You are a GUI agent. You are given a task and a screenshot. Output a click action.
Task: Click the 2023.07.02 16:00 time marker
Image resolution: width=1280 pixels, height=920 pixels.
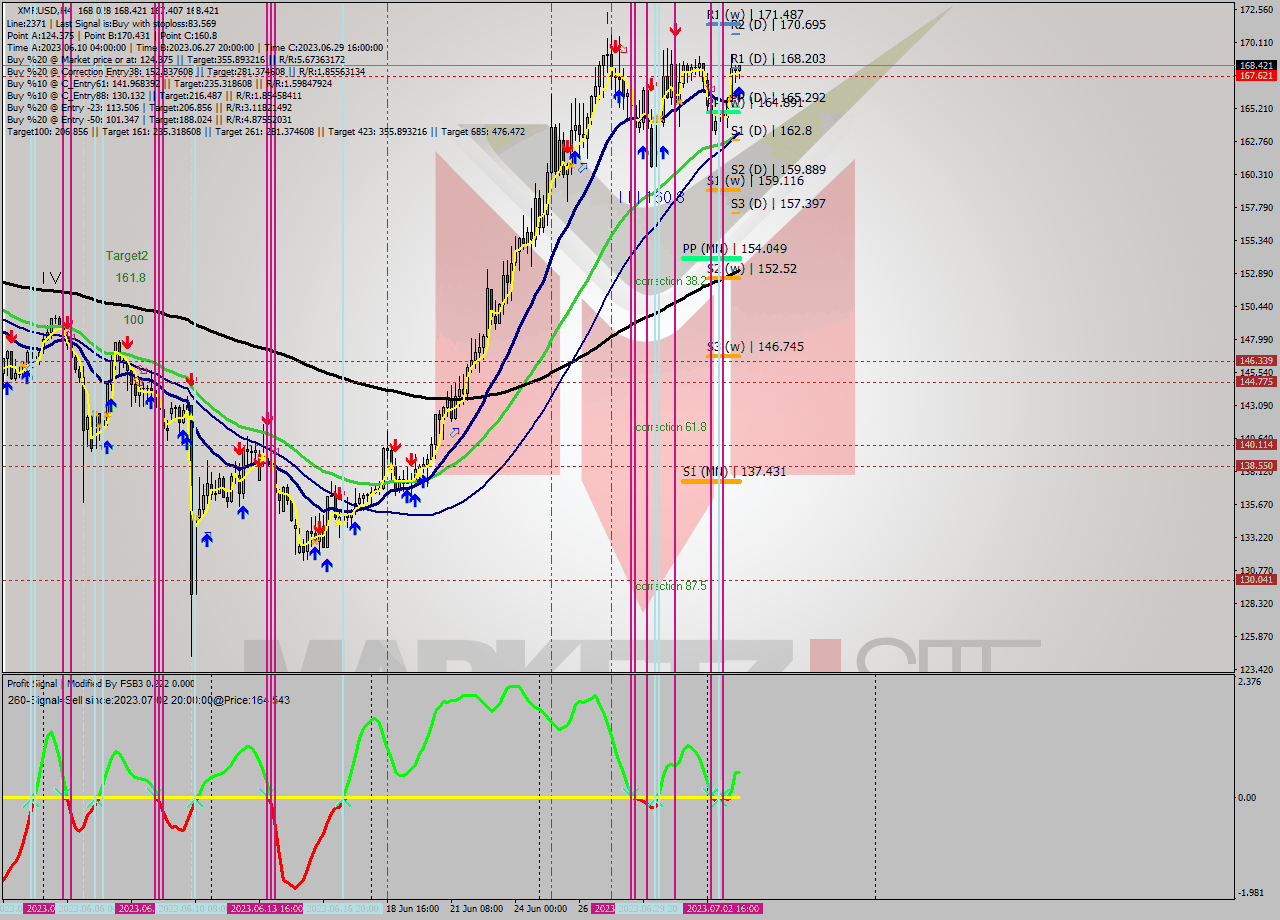722,909
